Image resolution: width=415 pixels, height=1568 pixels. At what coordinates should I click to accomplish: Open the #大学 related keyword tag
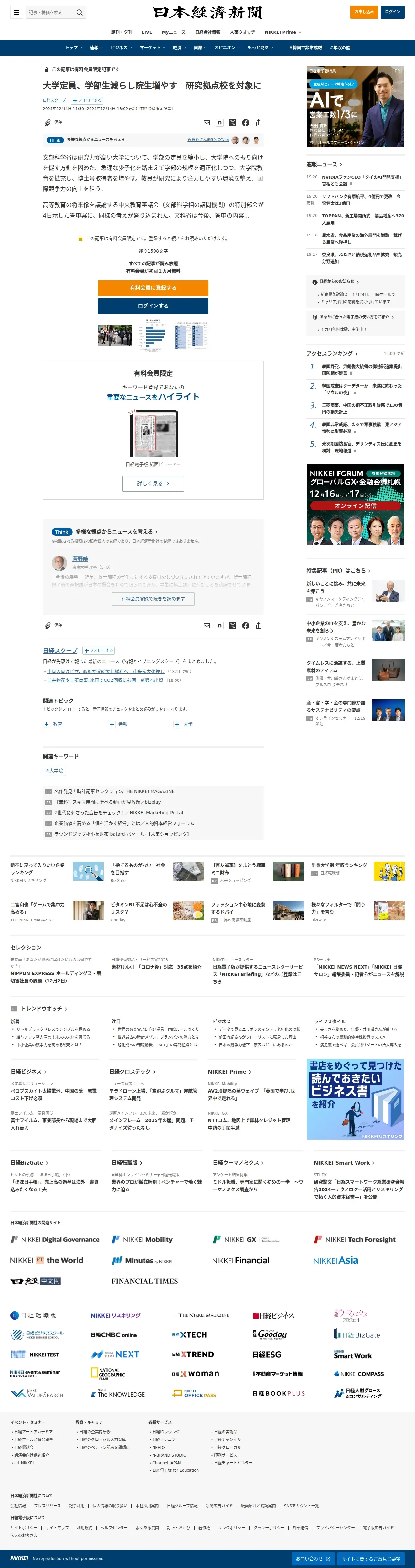54,771
